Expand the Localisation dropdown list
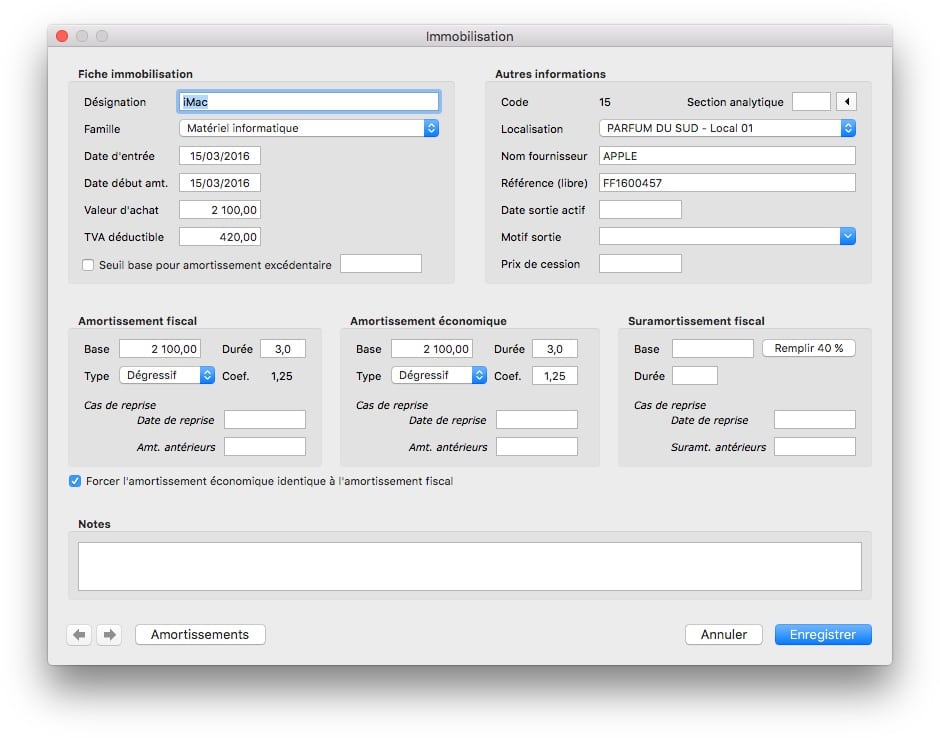The width and height of the screenshot is (940, 738). 727,128
